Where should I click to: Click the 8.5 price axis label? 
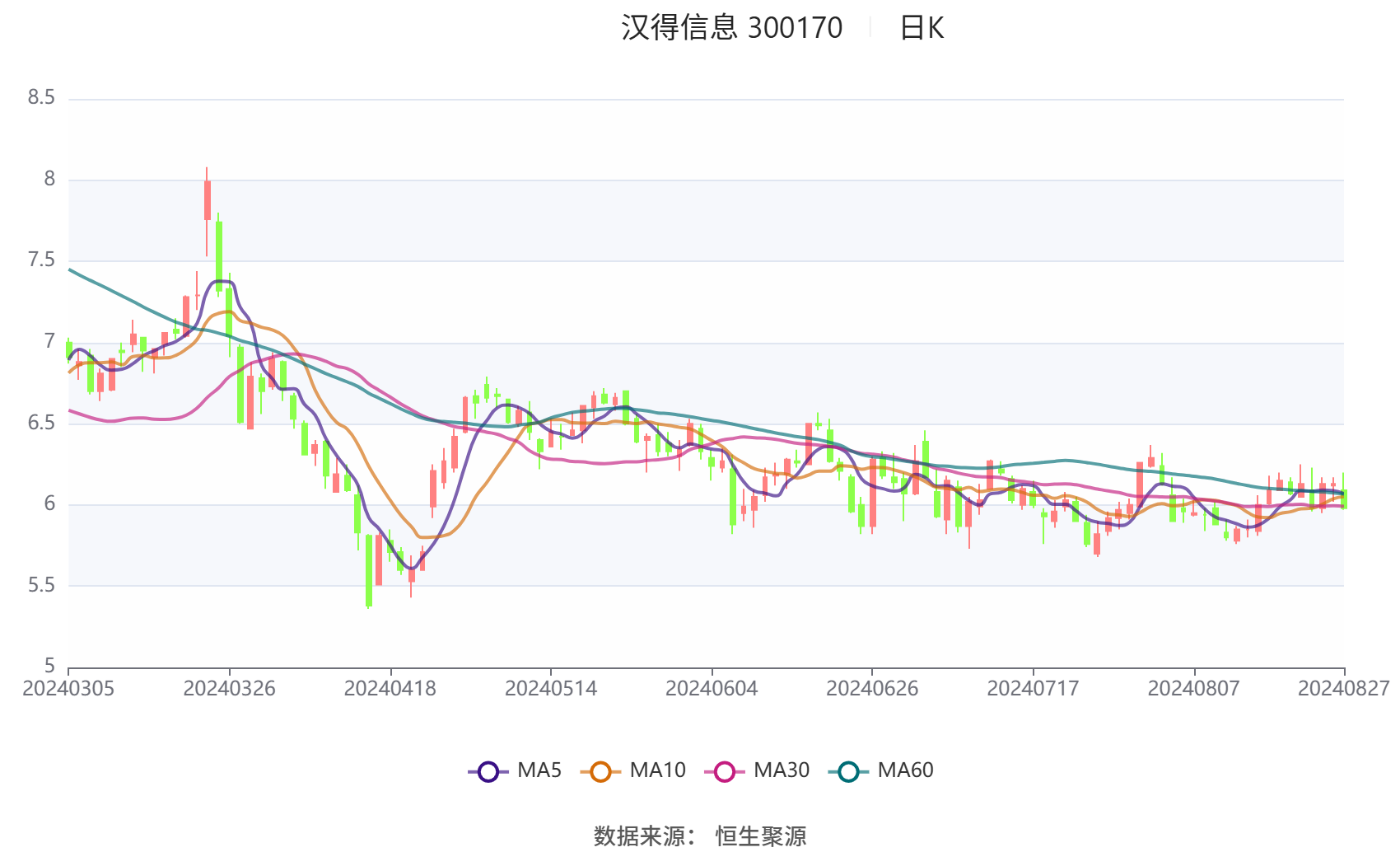point(41,98)
